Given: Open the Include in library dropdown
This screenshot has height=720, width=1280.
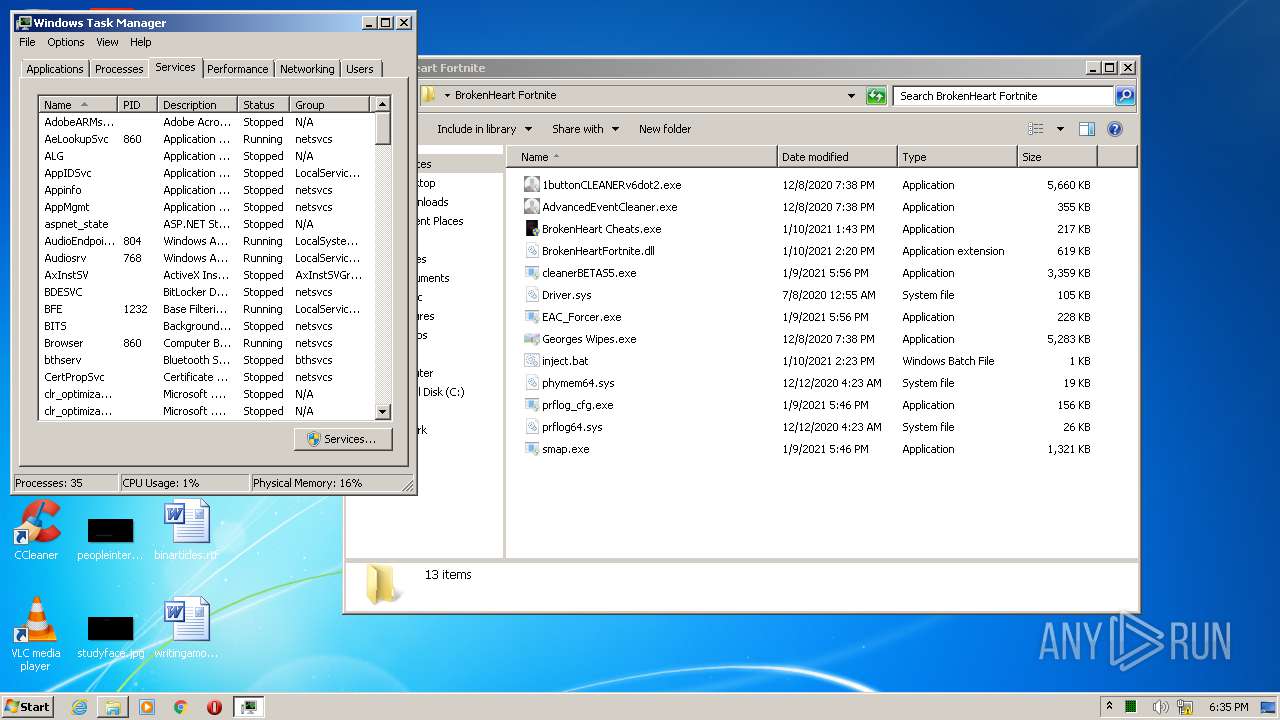Looking at the screenshot, I should 484,129.
